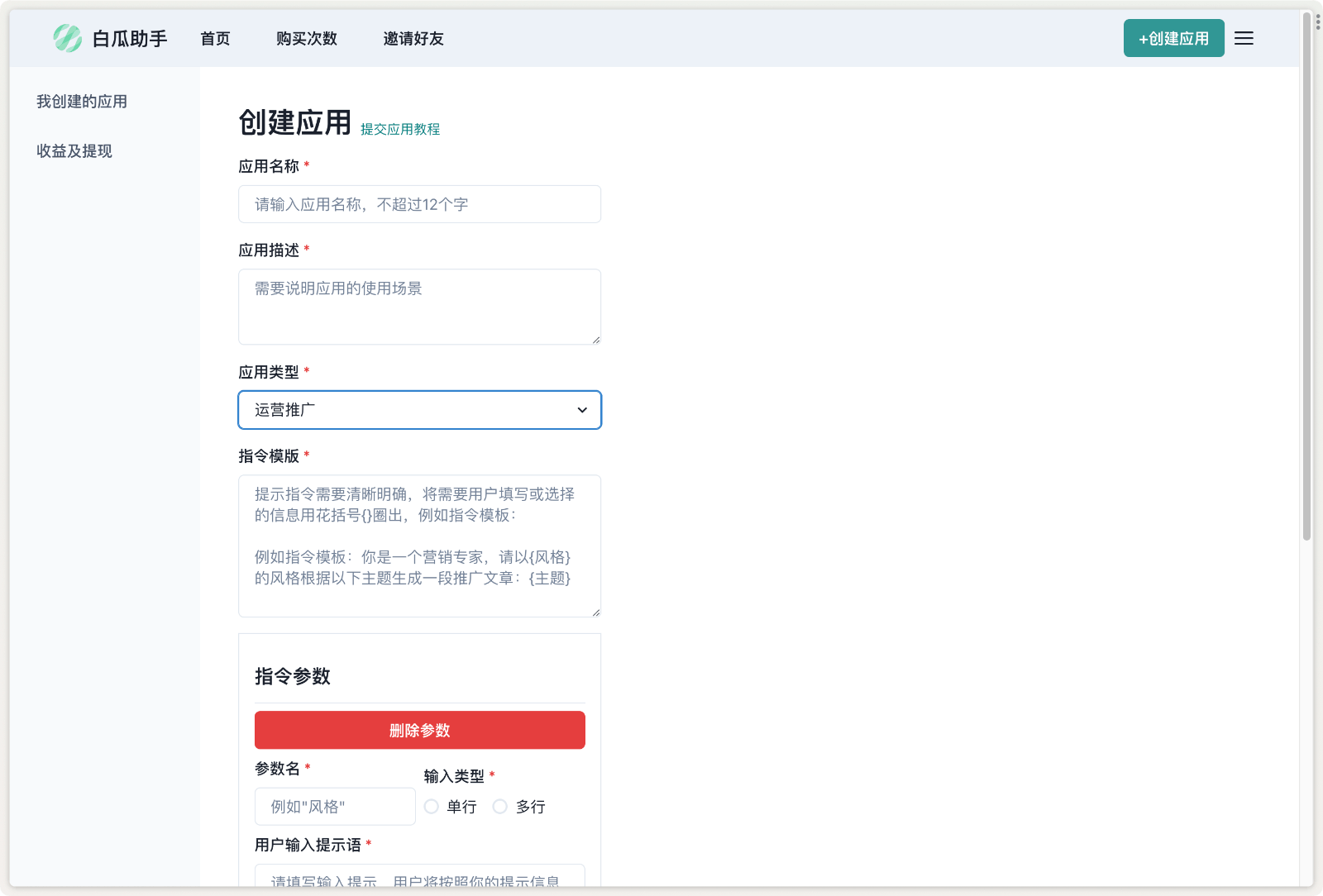Open the 收益及提现 sidebar entry
This screenshot has width=1323, height=896.
coord(73,150)
